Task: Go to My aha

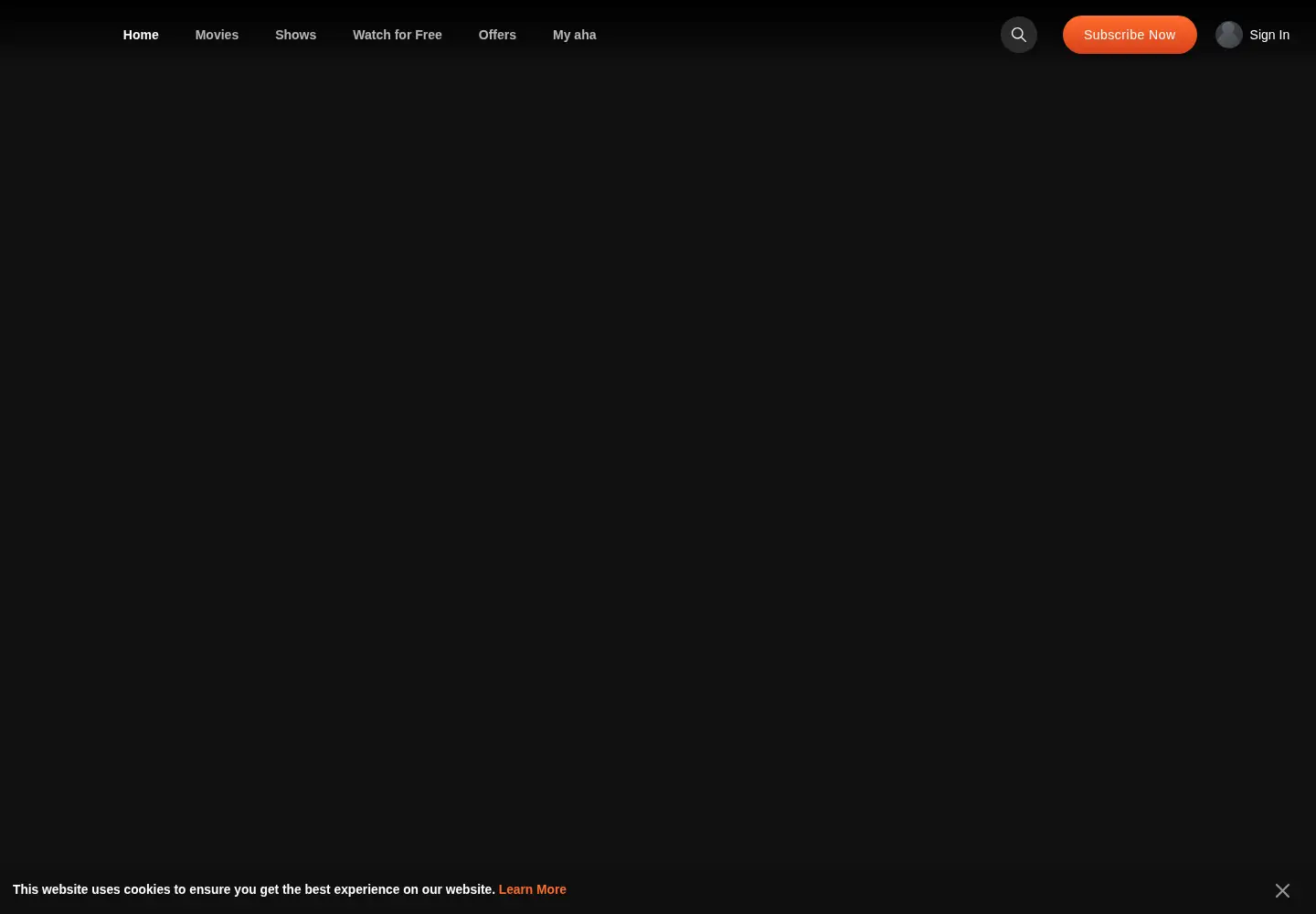Action: (574, 35)
